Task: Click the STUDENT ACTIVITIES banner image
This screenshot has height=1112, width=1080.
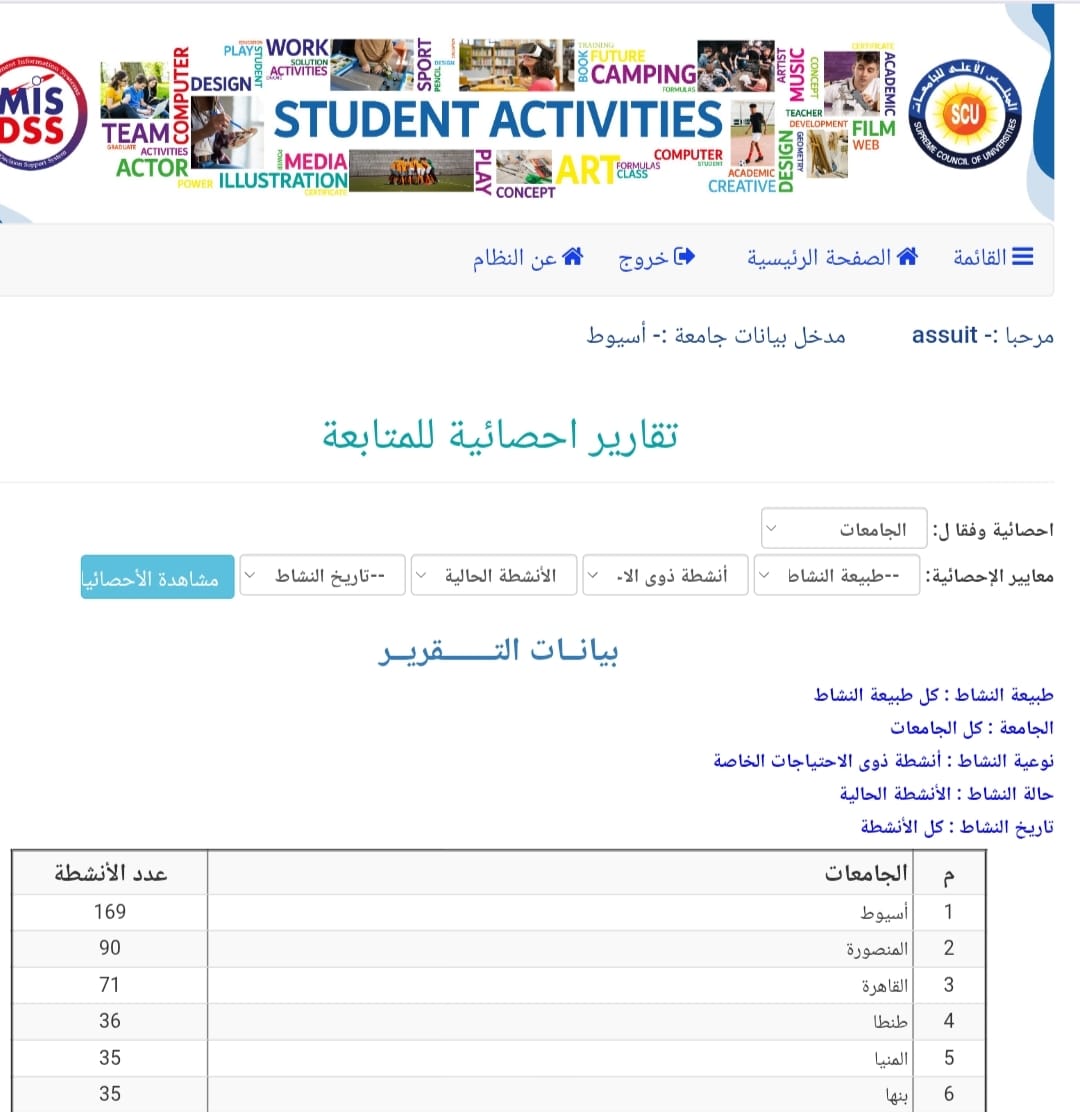Action: point(497,118)
